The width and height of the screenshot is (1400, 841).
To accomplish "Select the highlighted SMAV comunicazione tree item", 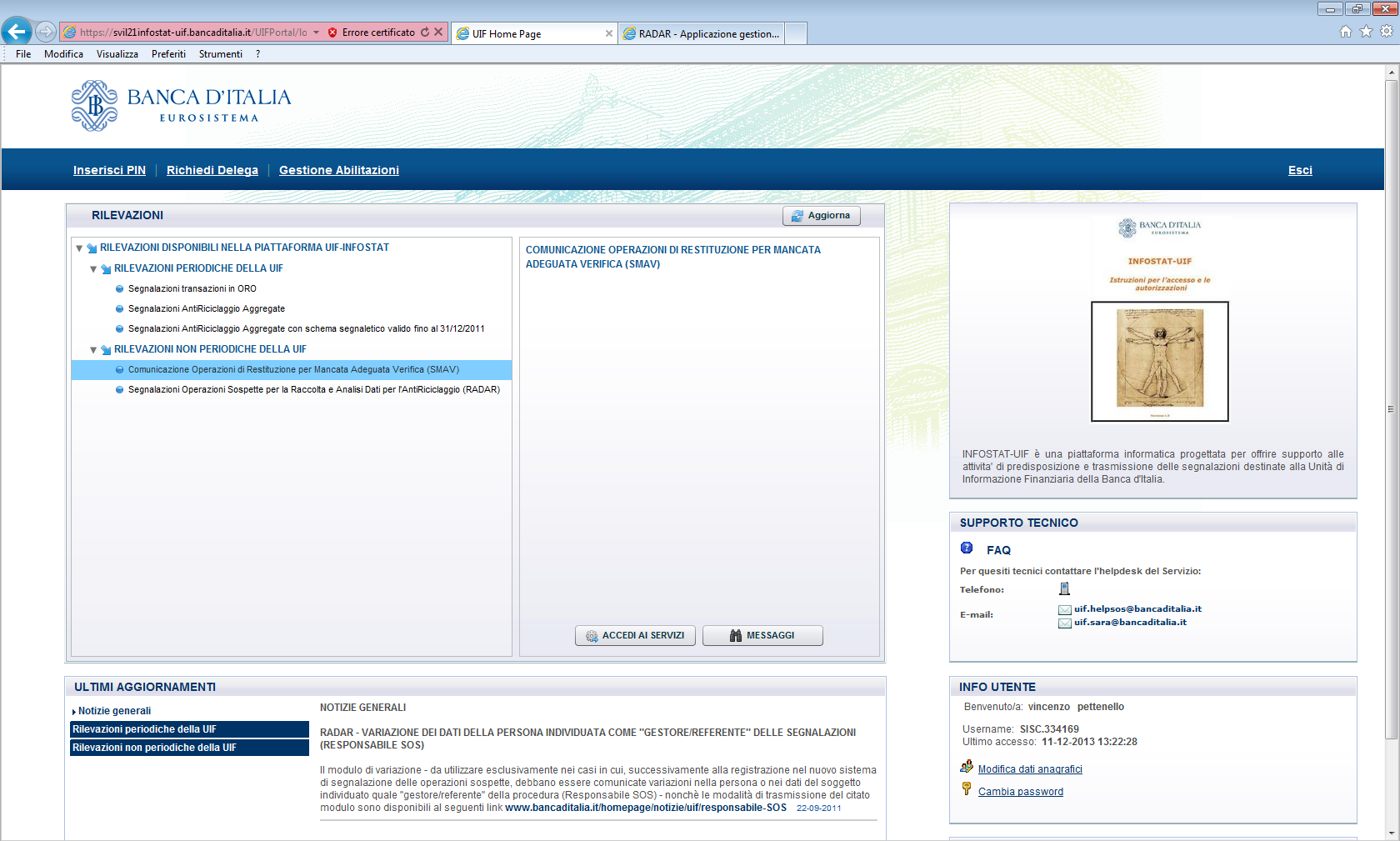I will click(292, 369).
